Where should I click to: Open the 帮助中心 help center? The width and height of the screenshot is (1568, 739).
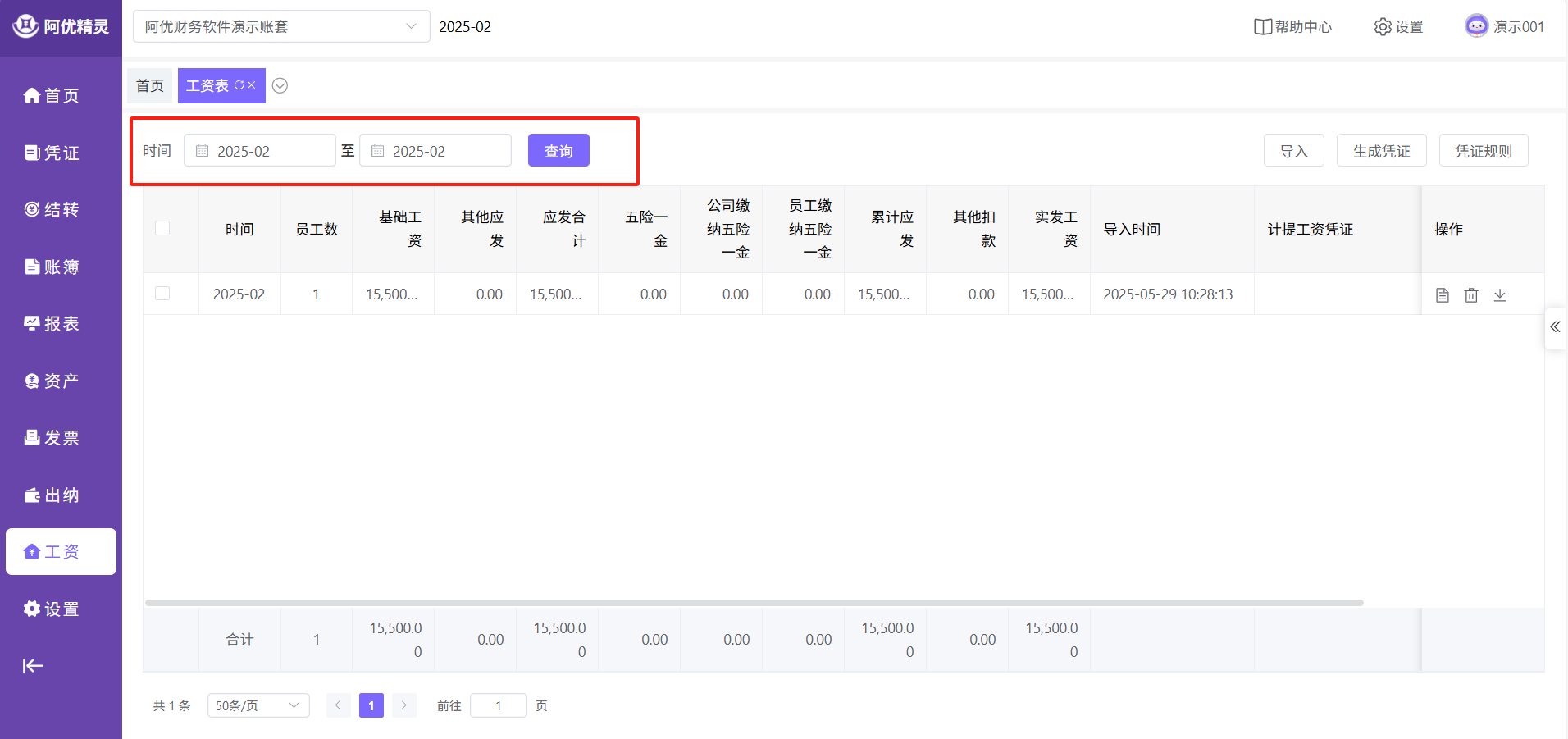[x=1292, y=27]
